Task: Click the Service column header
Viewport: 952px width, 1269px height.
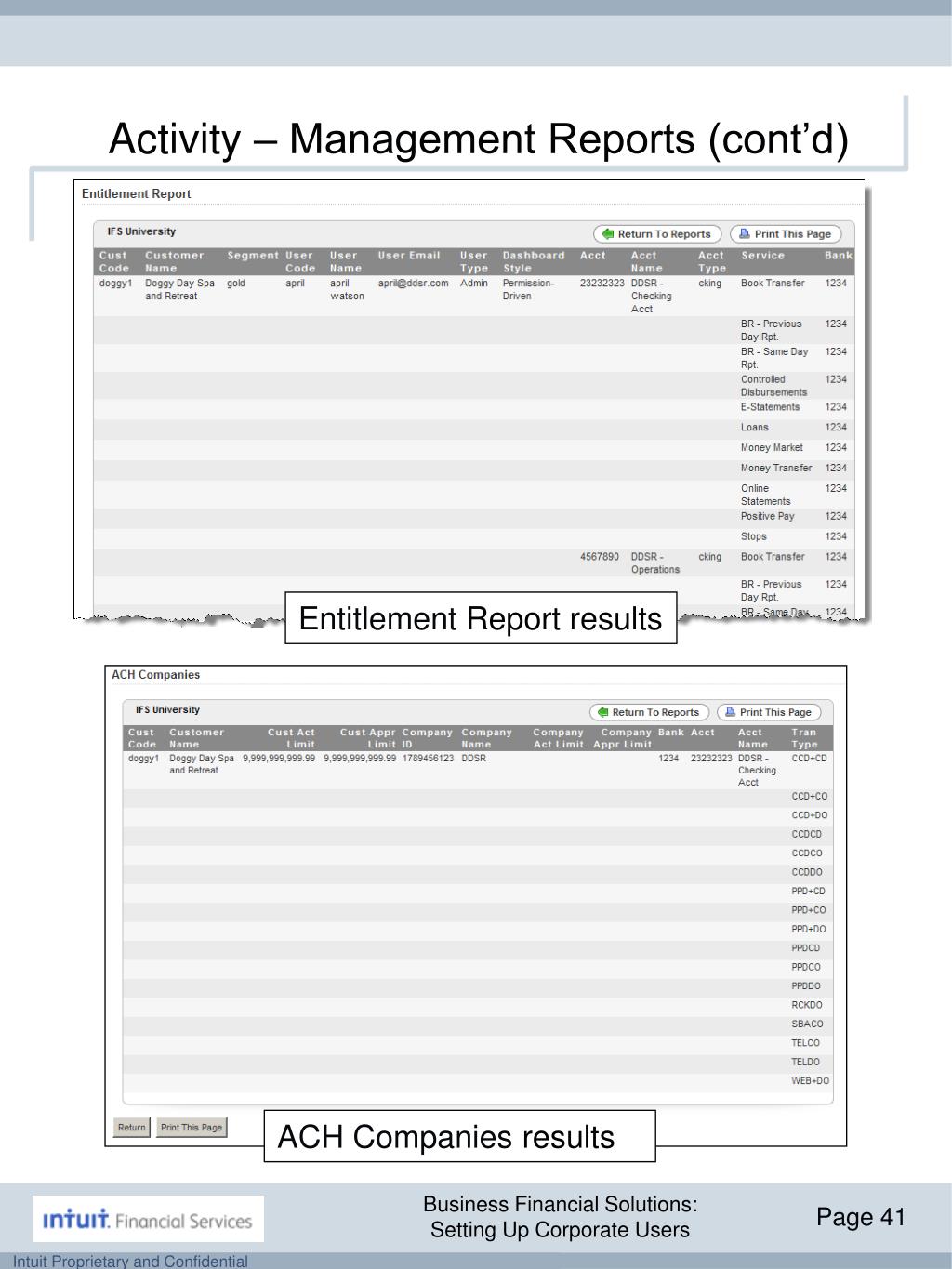Action: coord(762,256)
